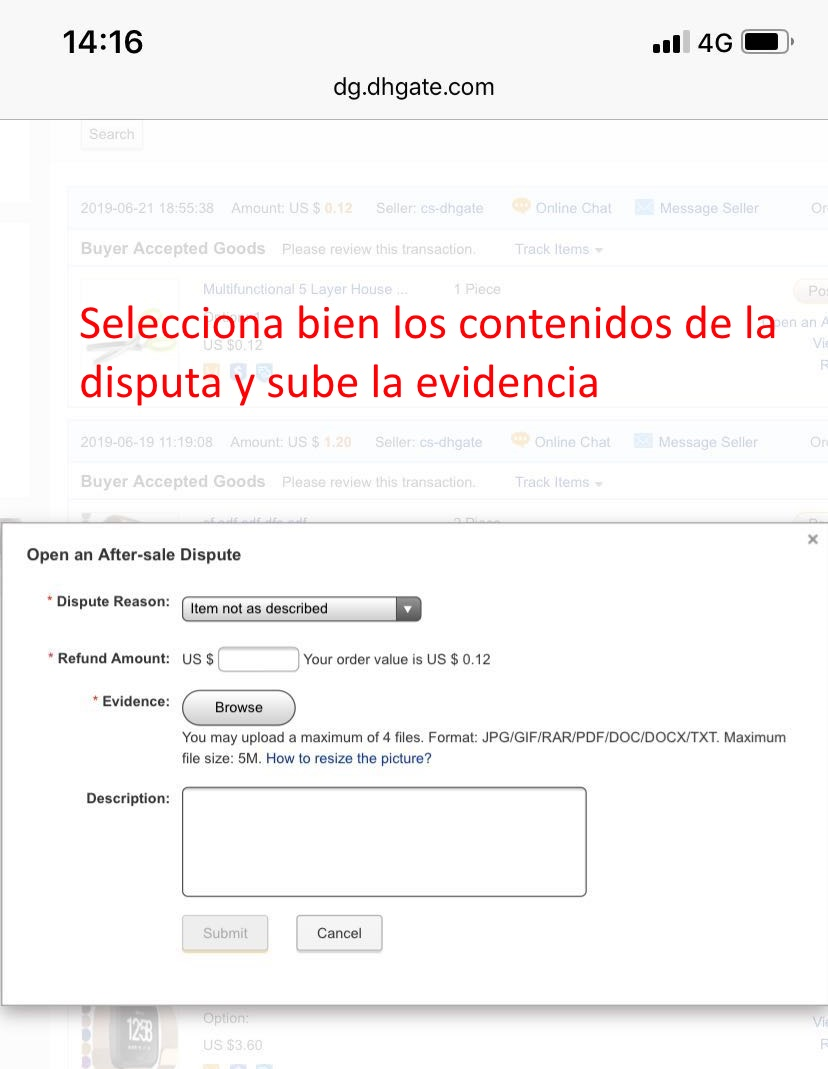Click the Refund Amount input field
Screen dimensions: 828x1069
click(x=258, y=659)
